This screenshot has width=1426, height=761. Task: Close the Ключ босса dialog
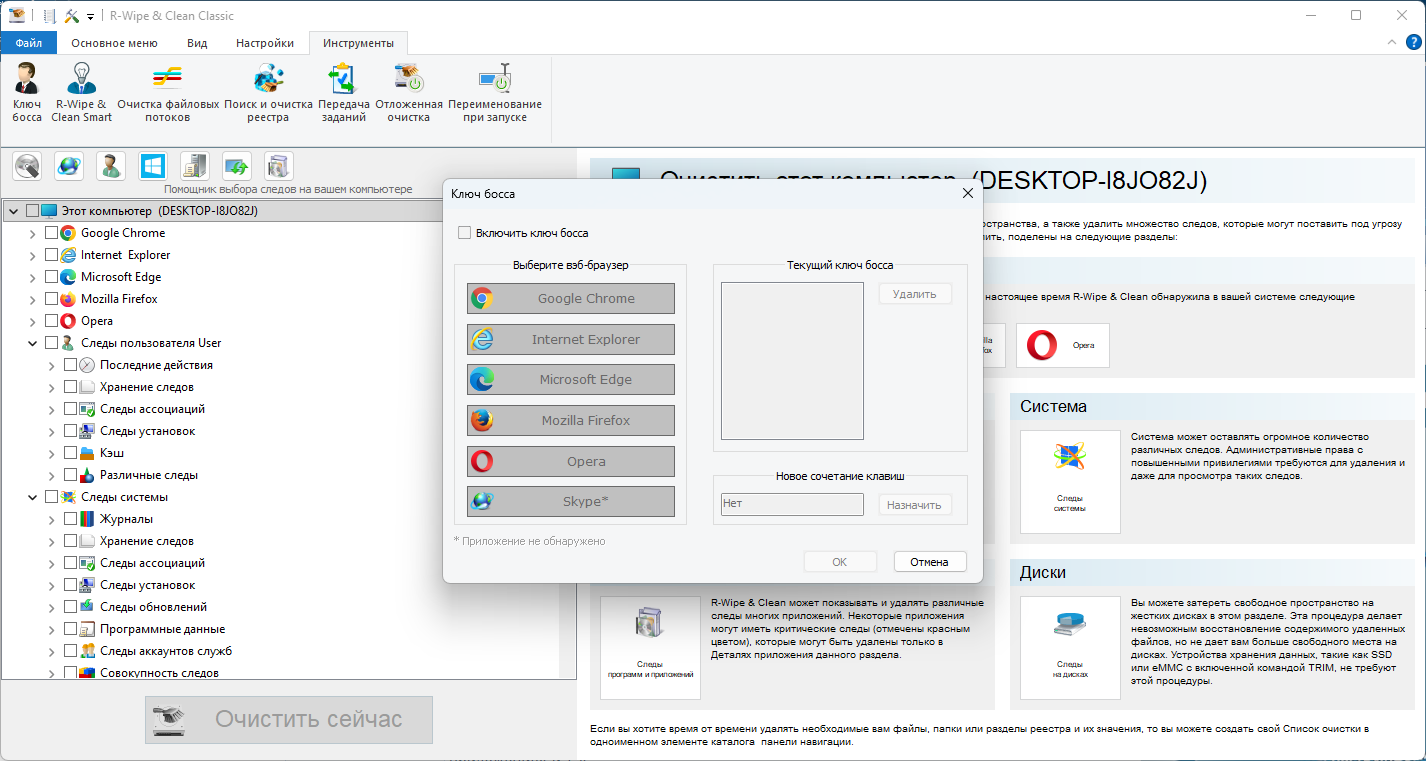966,194
